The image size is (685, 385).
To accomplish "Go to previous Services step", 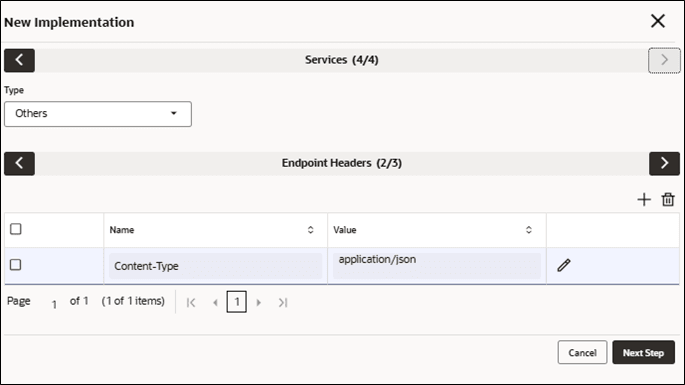I will point(19,60).
